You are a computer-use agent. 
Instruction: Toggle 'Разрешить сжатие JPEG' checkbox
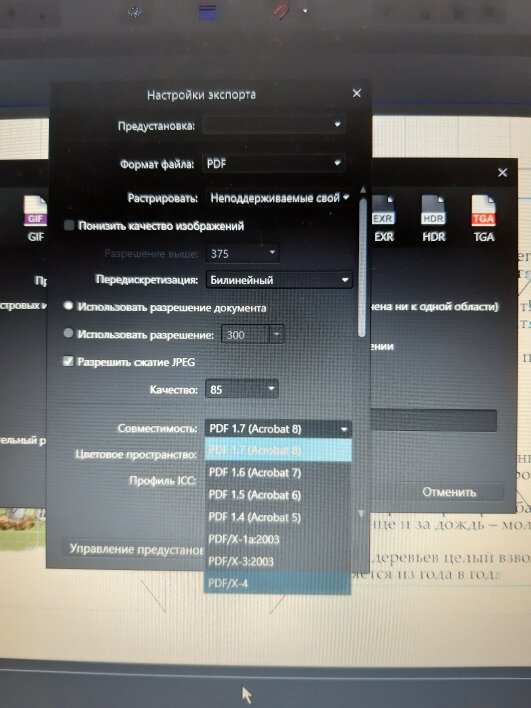(68, 361)
